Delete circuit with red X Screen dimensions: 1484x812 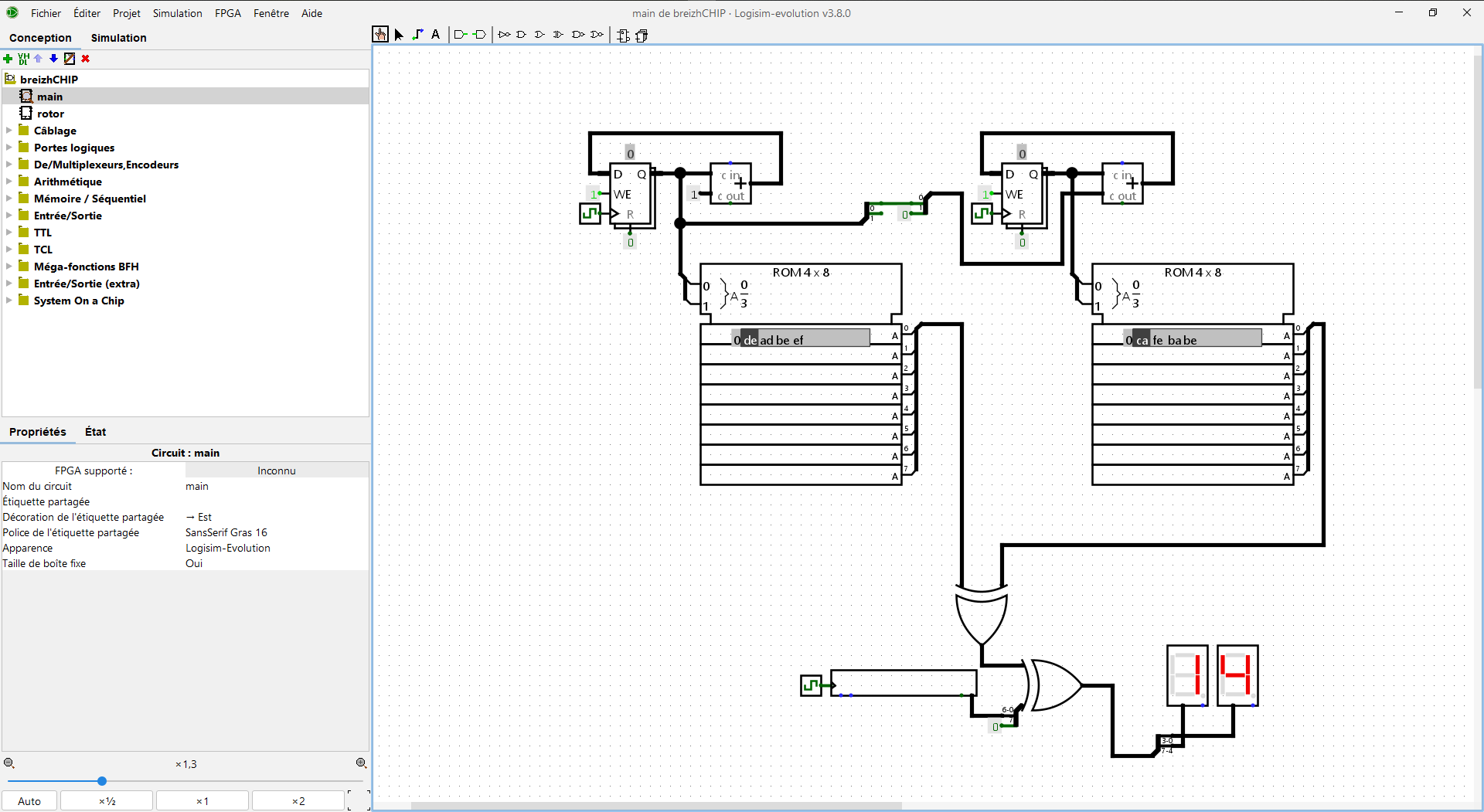tap(86, 59)
